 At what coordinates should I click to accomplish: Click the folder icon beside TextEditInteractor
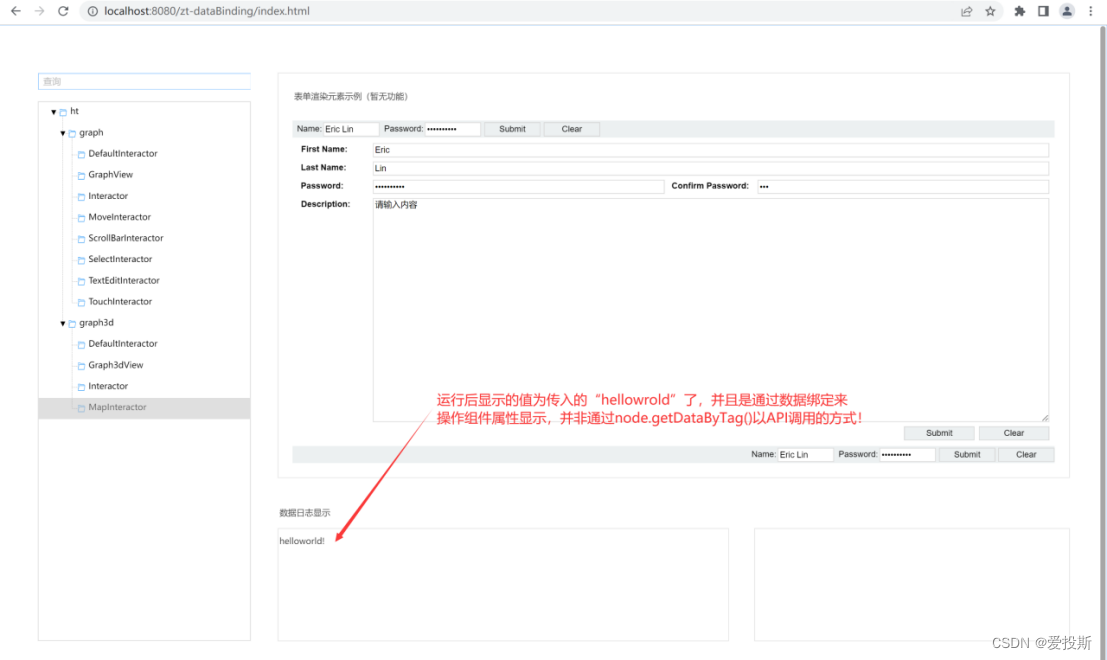pos(79,280)
